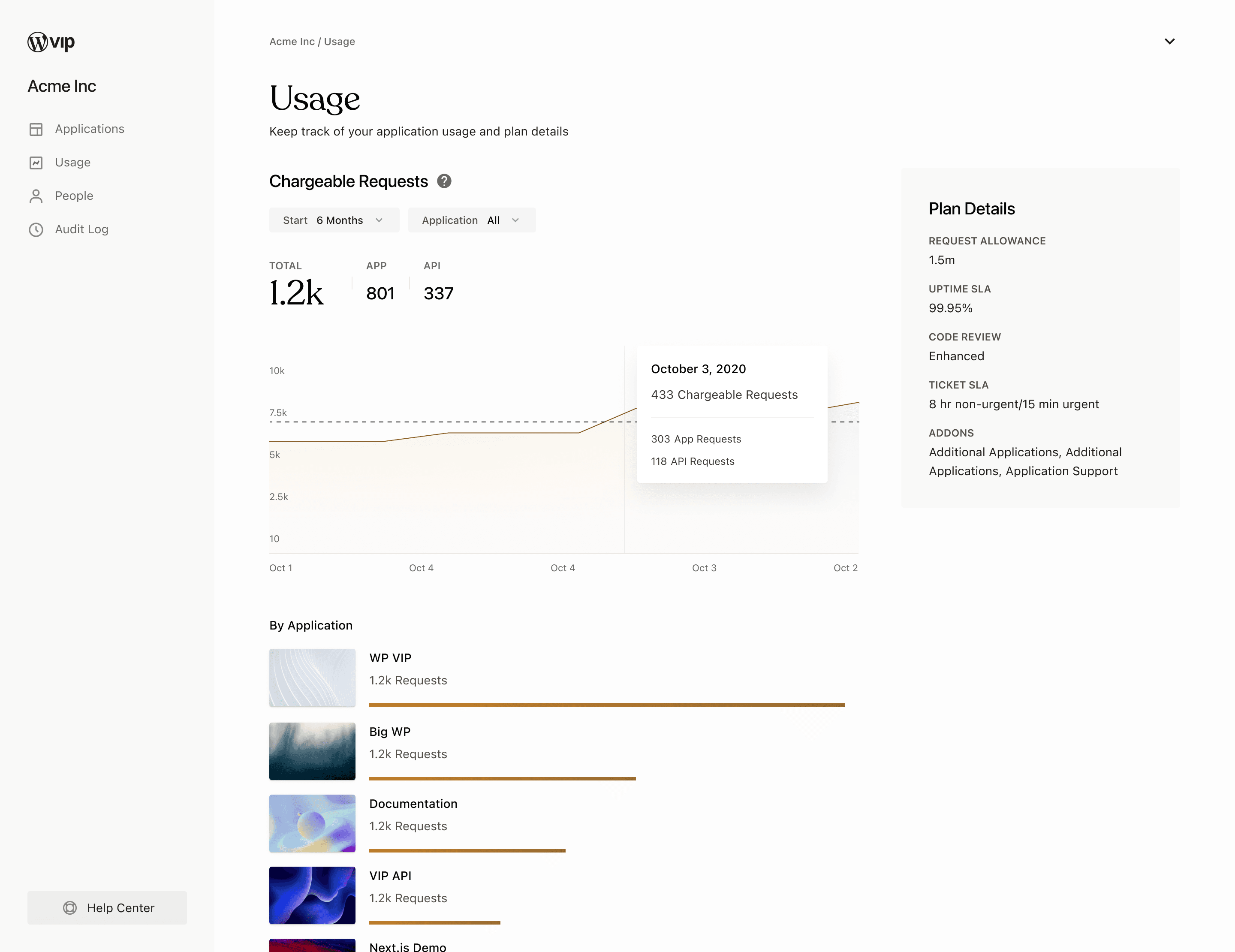Click the Addons list text in Plan Details

[1024, 461]
